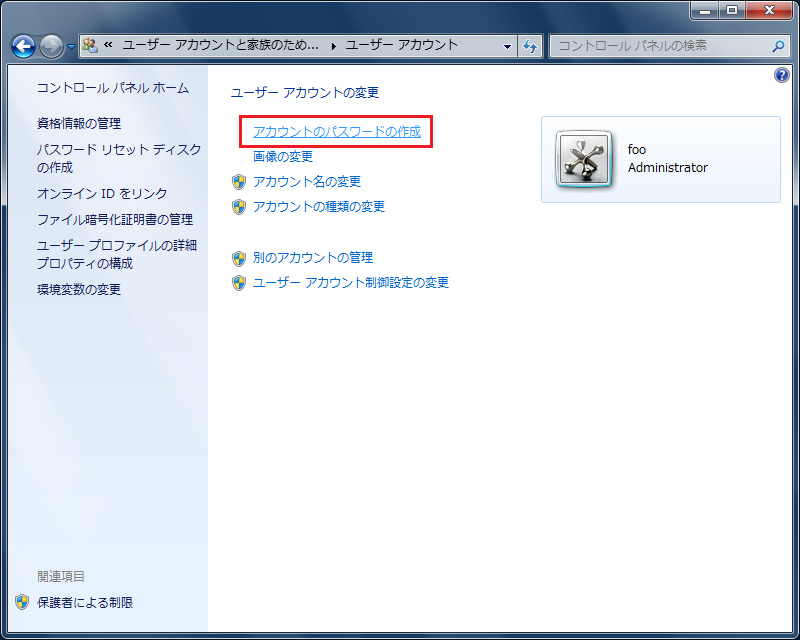Screen dimensions: 800x640
Task: Open the recent pages dropdown arrow
Action: (x=71, y=47)
